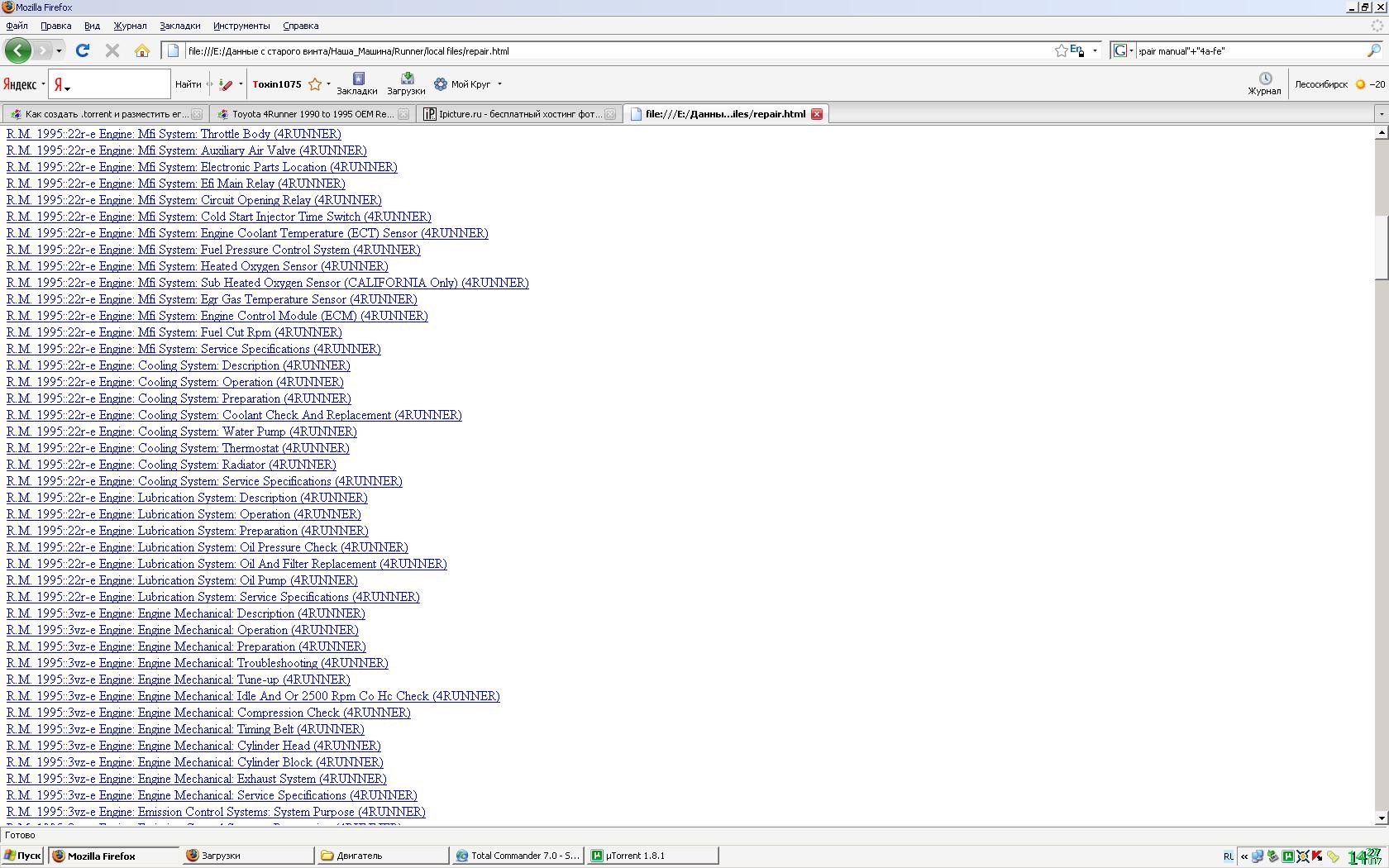Bookmark this page with the star icon
The width and height of the screenshot is (1389, 868).
click(1061, 50)
